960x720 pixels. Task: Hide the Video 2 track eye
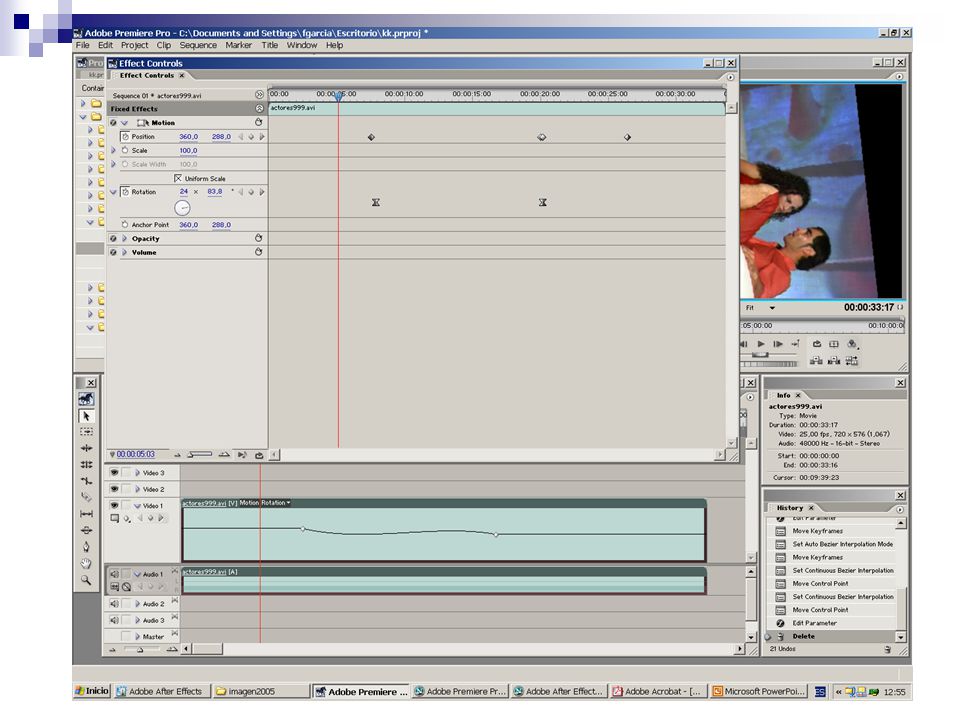(114, 489)
